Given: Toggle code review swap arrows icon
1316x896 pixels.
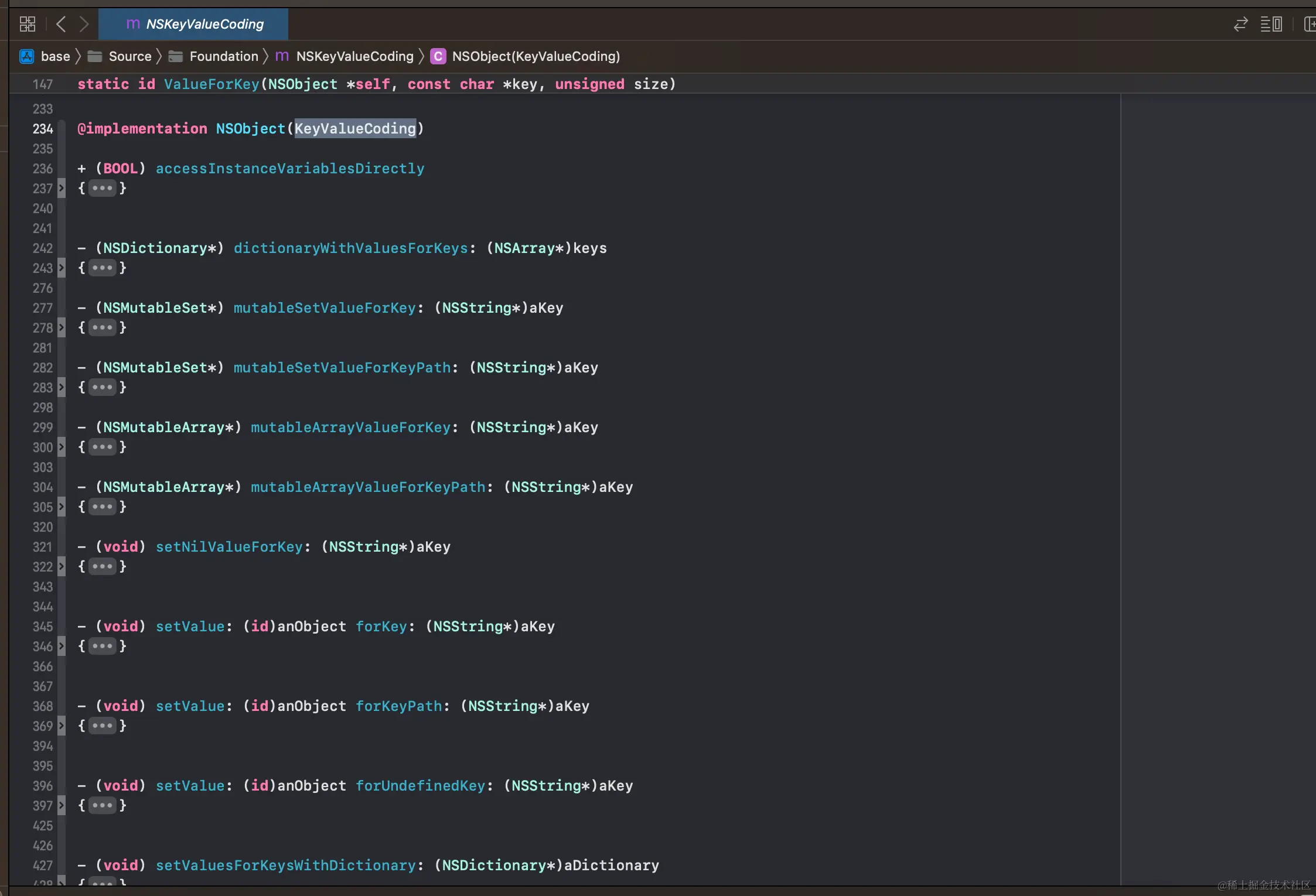Looking at the screenshot, I should (x=1240, y=24).
